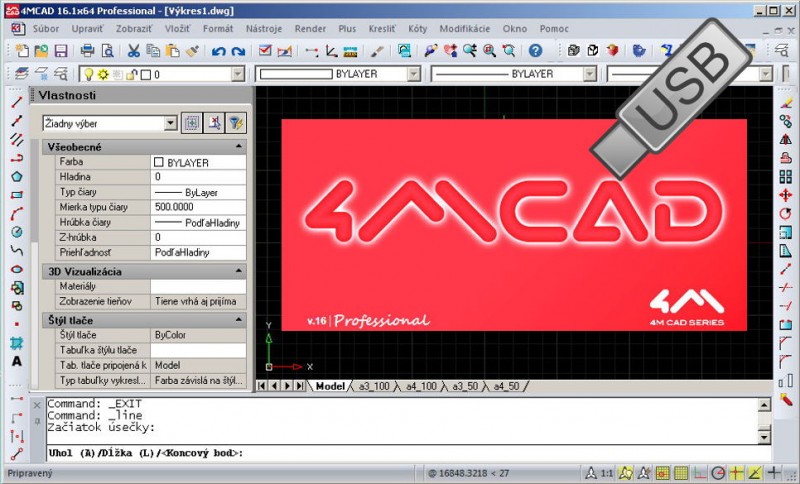Image resolution: width=800 pixels, height=484 pixels.
Task: Click the Print icon
Action: click(x=88, y=50)
